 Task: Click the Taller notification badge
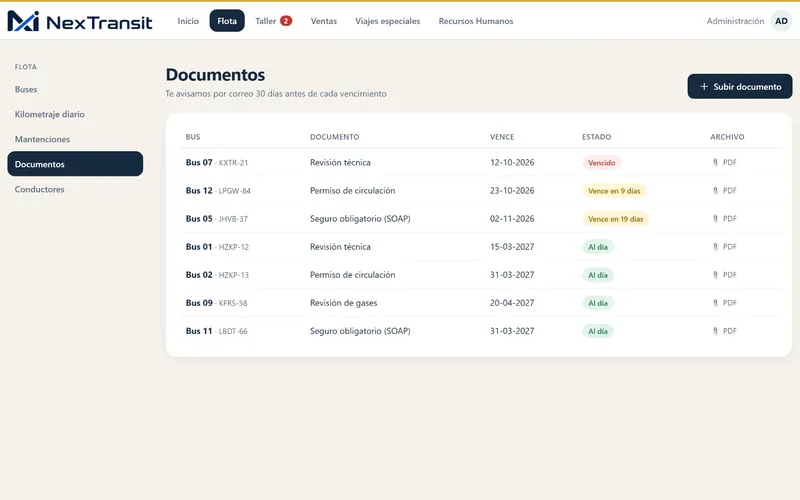click(x=286, y=21)
